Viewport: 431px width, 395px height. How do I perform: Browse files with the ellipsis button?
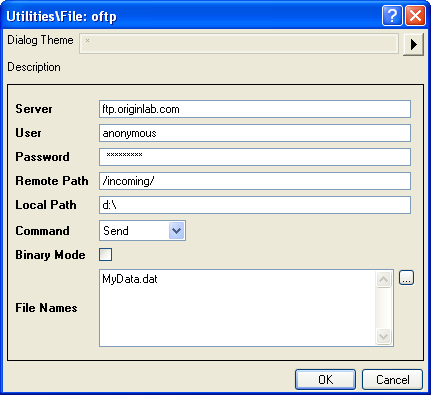[406, 278]
